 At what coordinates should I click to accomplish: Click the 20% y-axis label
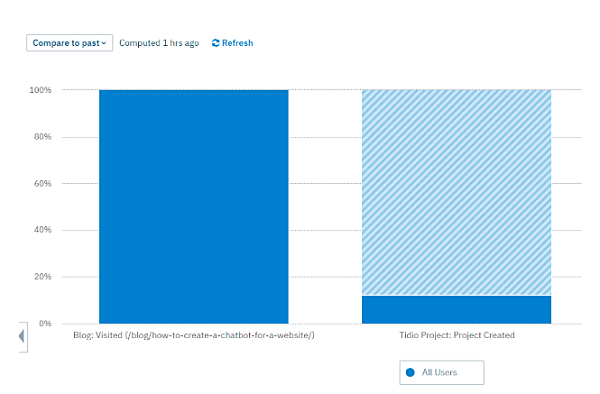(42, 276)
